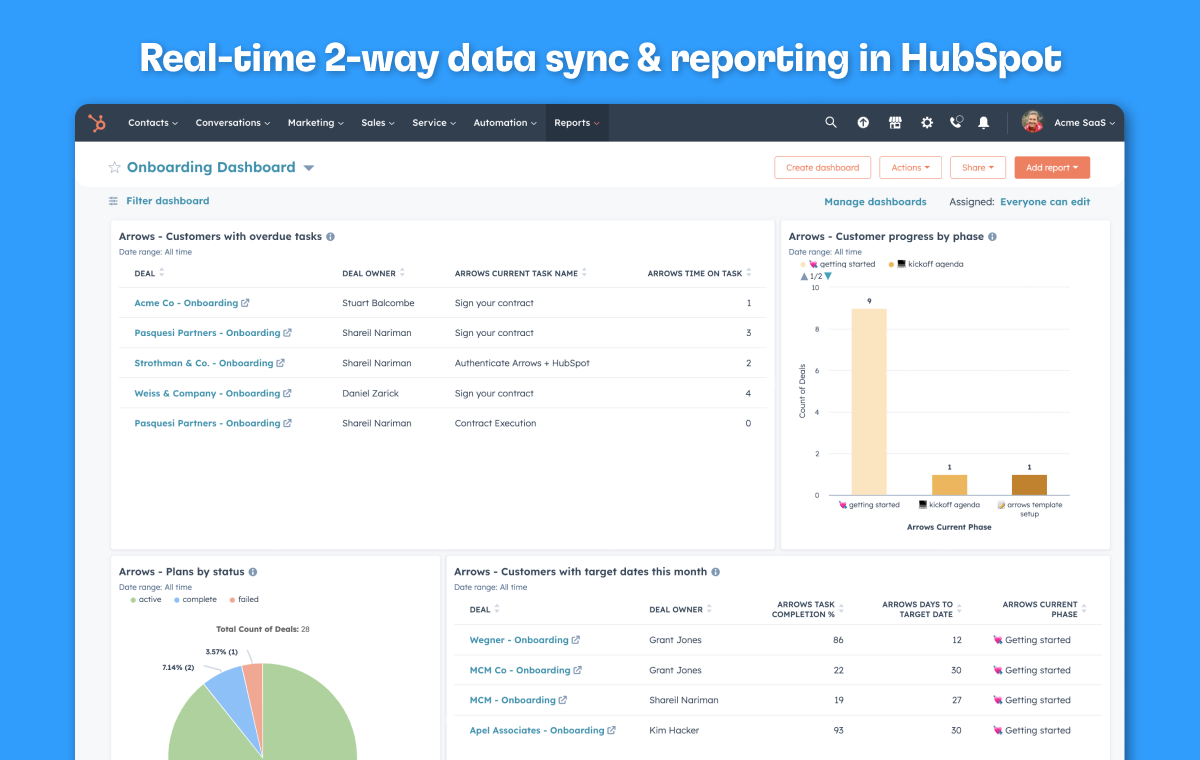Open the Manage dashboards link
Image resolution: width=1200 pixels, height=760 pixels.
(875, 202)
